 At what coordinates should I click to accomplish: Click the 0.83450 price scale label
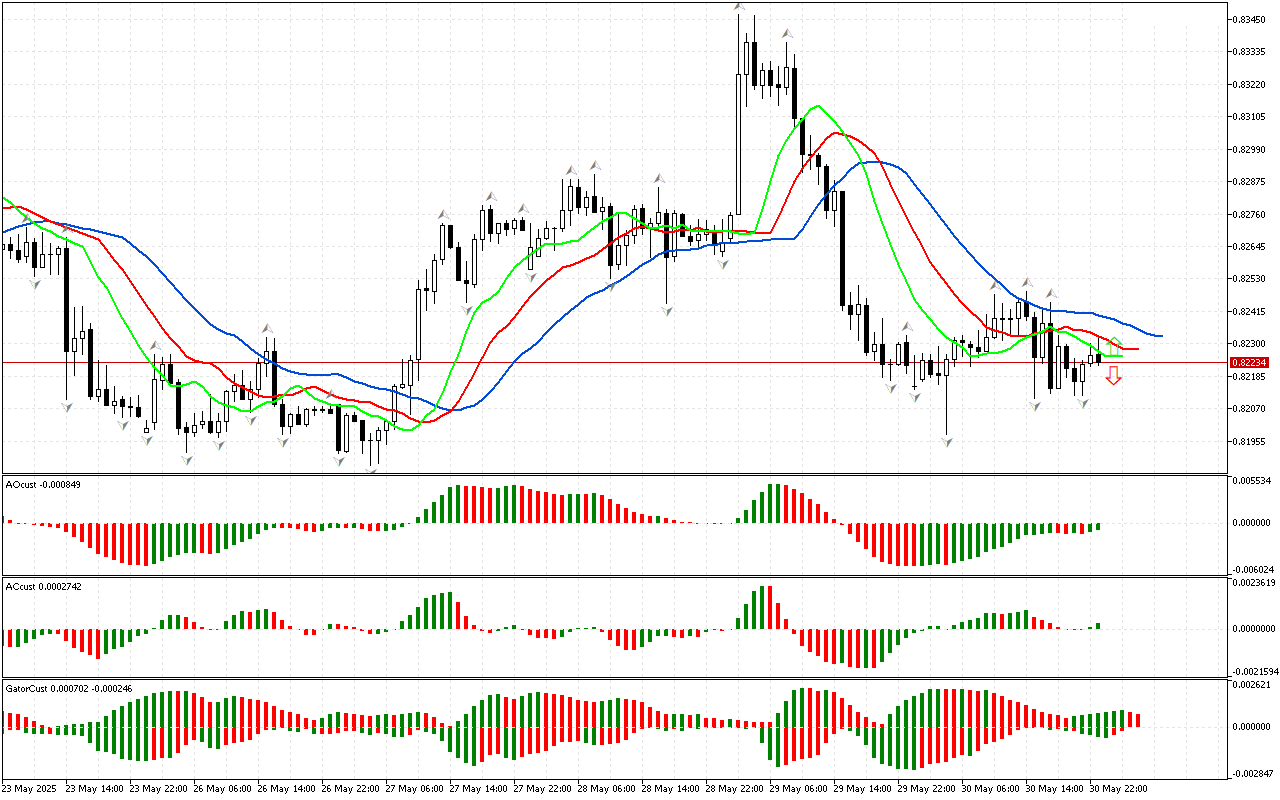(x=1250, y=19)
